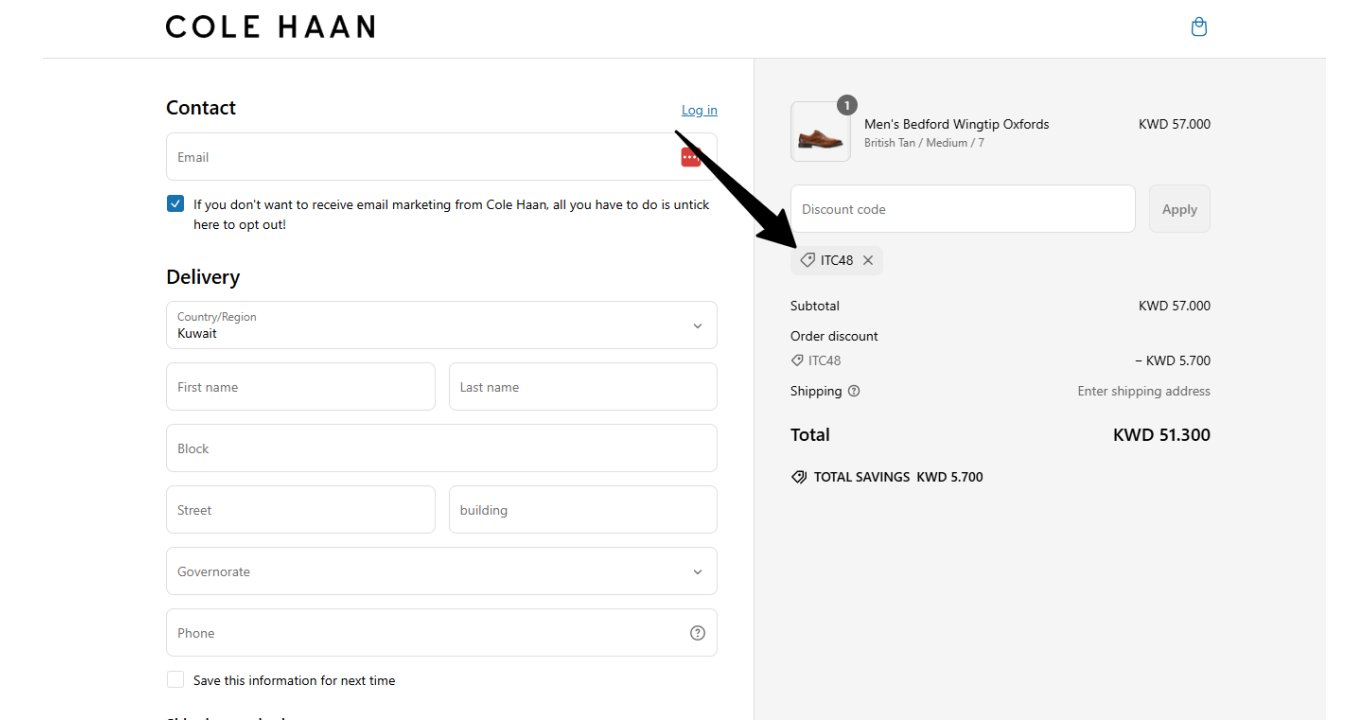This screenshot has height=720, width=1368.
Task: Click the TOTAL SAVINGS KWD 5.700 text
Action: (898, 477)
